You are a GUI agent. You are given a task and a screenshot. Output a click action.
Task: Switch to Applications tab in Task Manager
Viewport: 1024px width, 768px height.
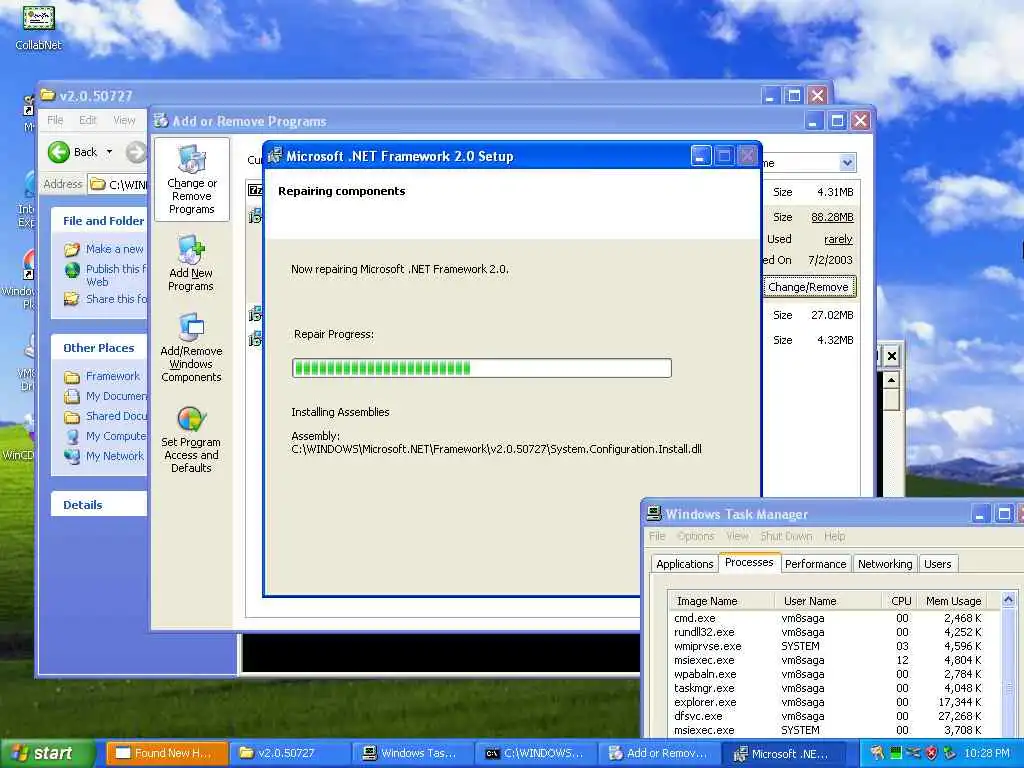coord(684,564)
